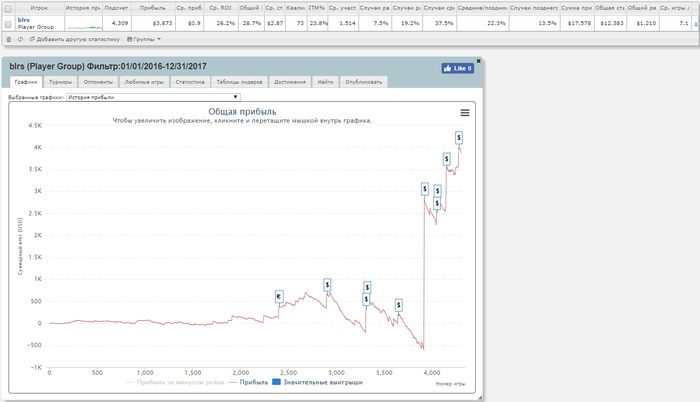
Task: Tick the checkbox for the blrs row
Action: click(8, 24)
